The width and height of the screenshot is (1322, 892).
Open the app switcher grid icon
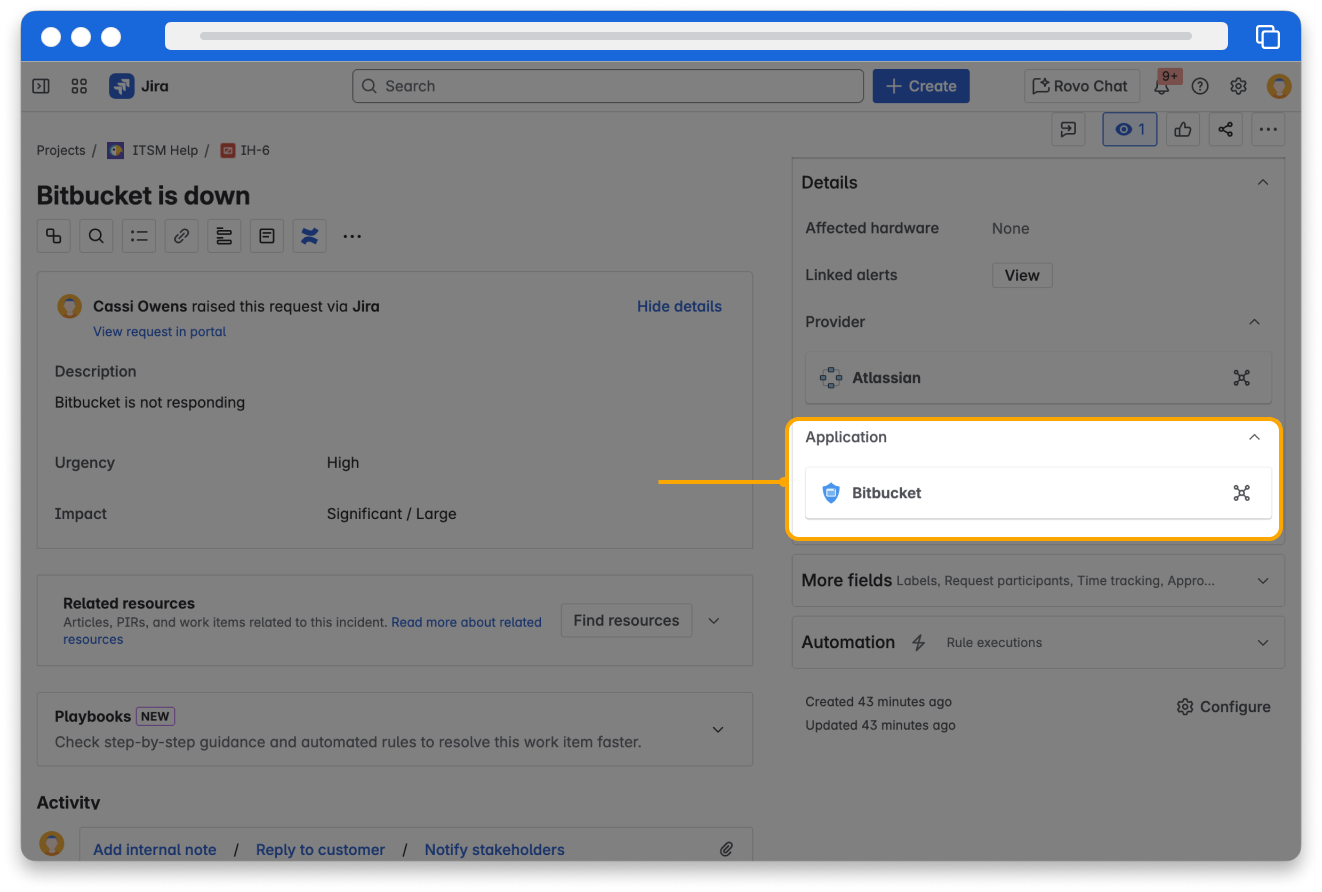click(x=80, y=86)
